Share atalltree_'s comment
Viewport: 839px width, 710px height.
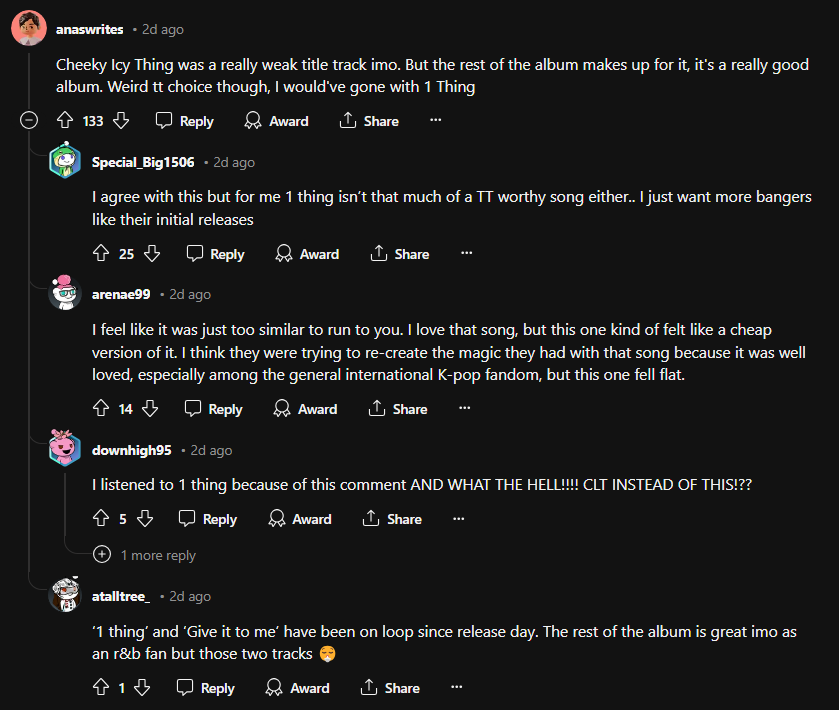pos(390,688)
